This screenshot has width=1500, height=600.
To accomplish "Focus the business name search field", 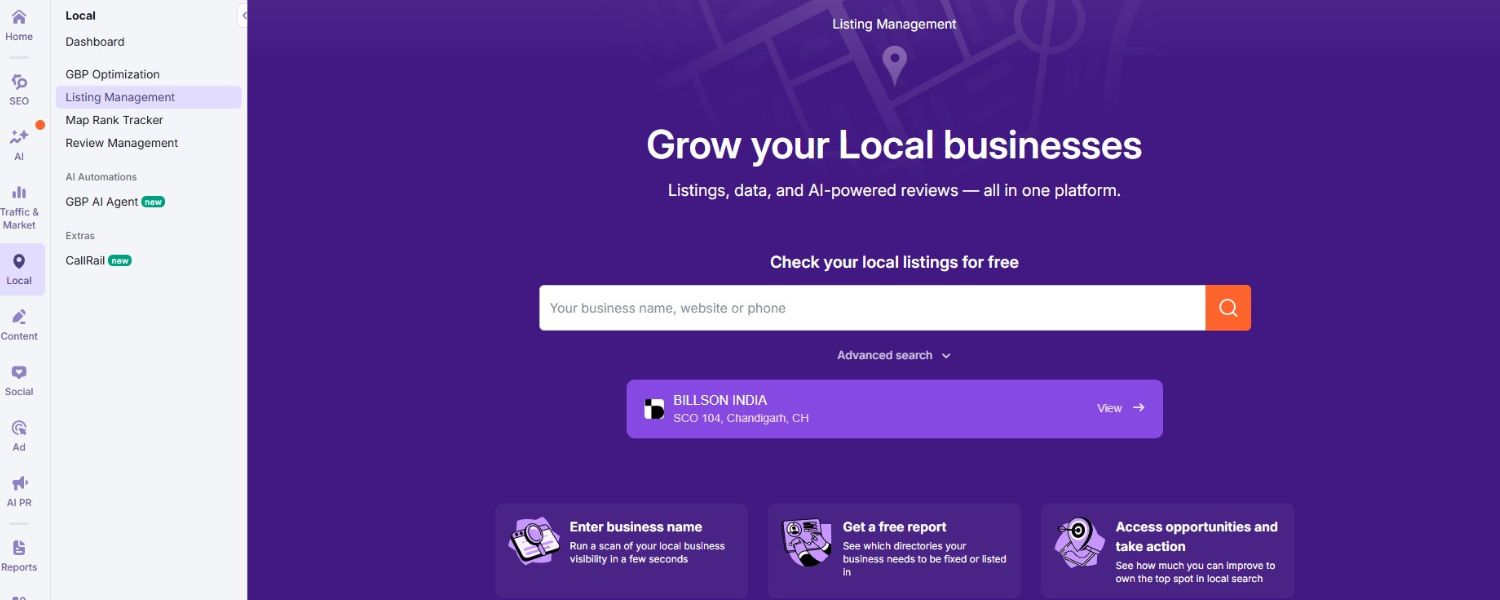I will pyautogui.click(x=872, y=308).
